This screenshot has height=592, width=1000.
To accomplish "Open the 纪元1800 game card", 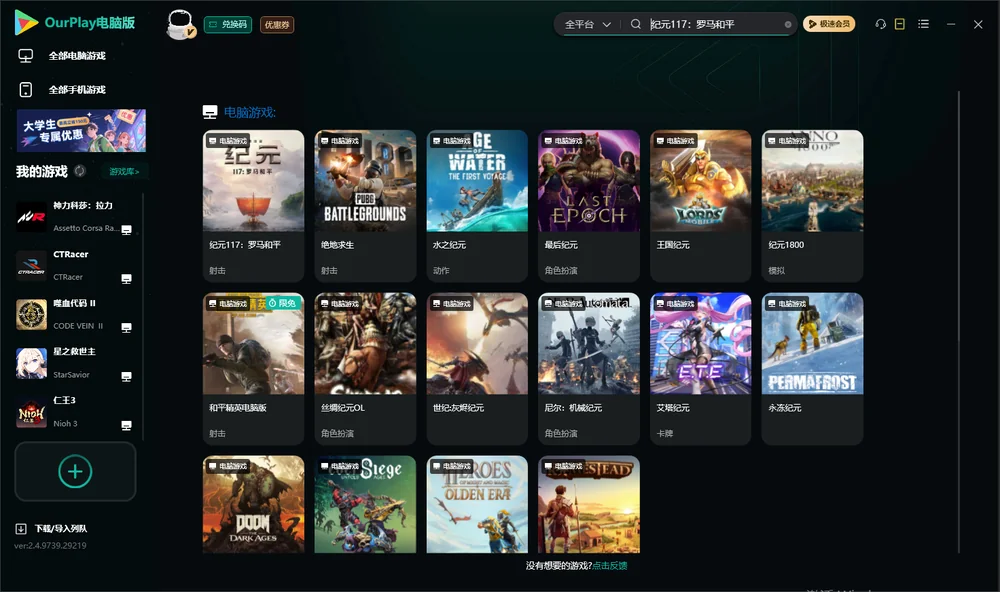I will tap(812, 205).
